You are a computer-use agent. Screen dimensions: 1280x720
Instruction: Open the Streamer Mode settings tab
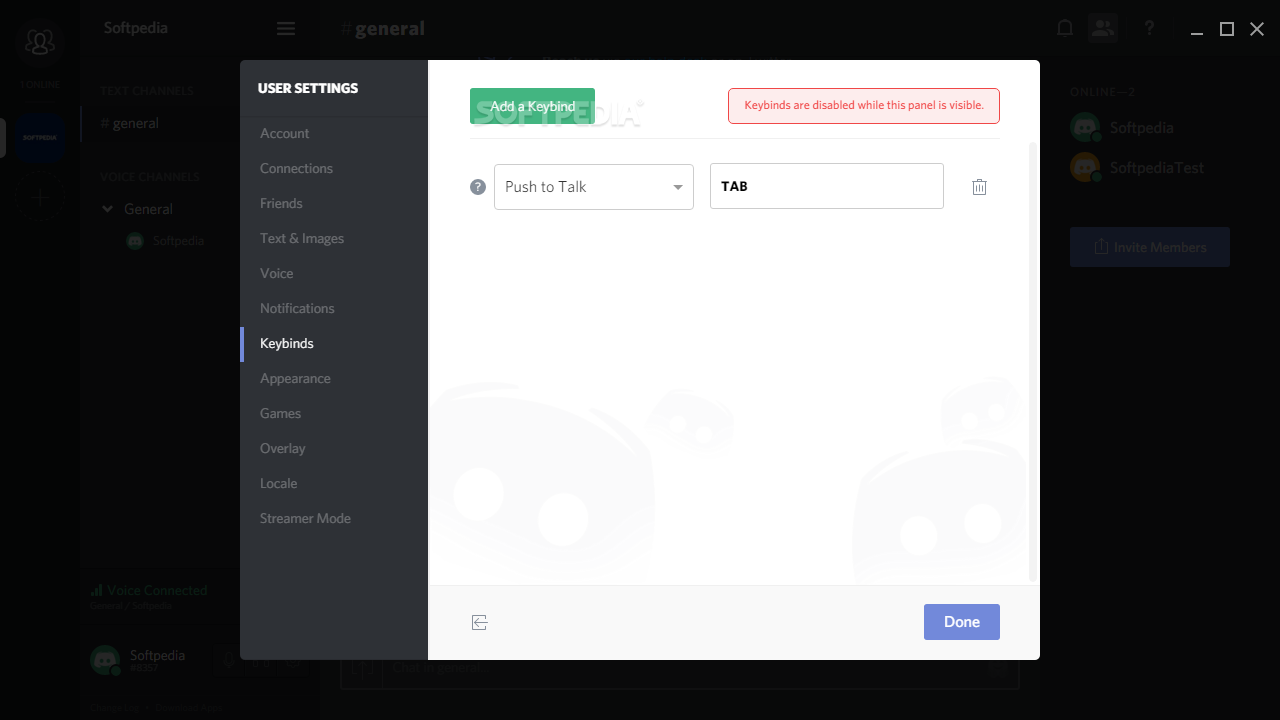coord(334,518)
